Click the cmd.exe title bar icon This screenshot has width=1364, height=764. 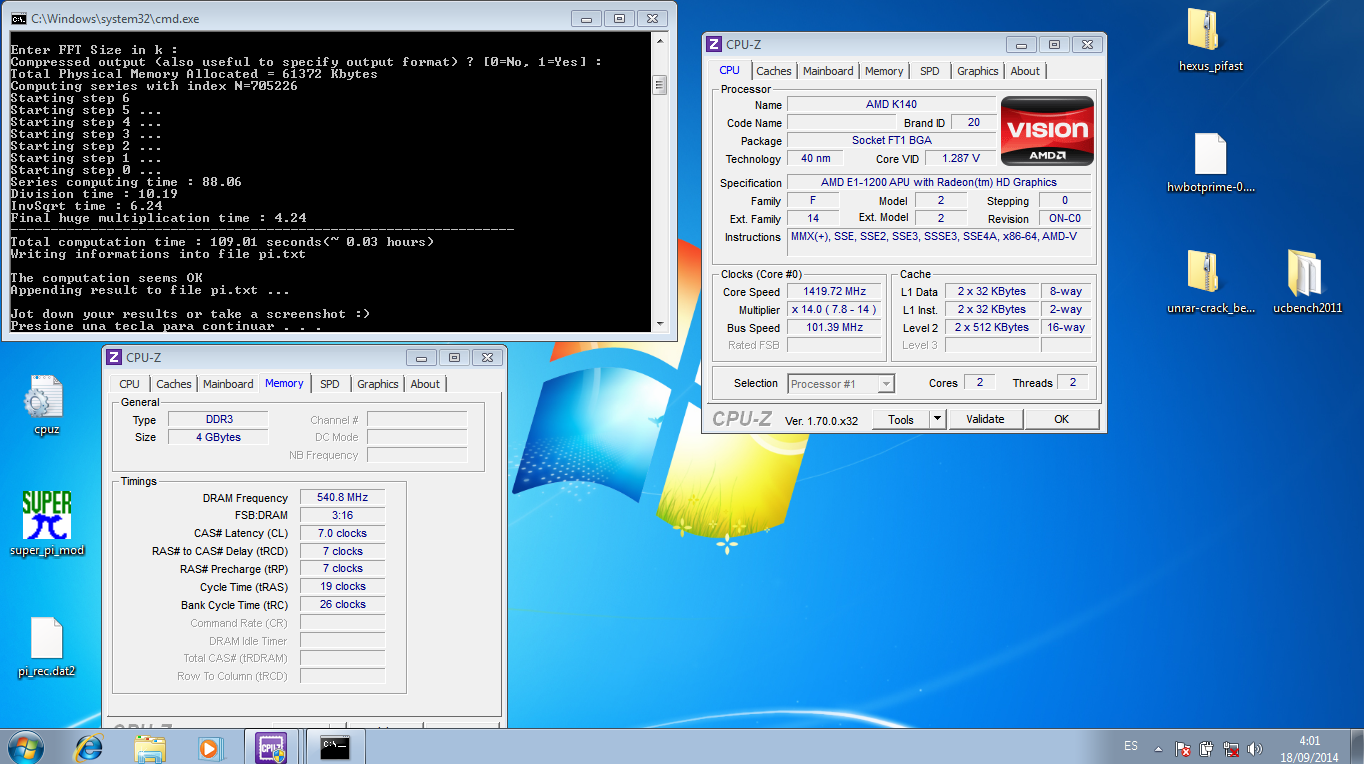18,18
